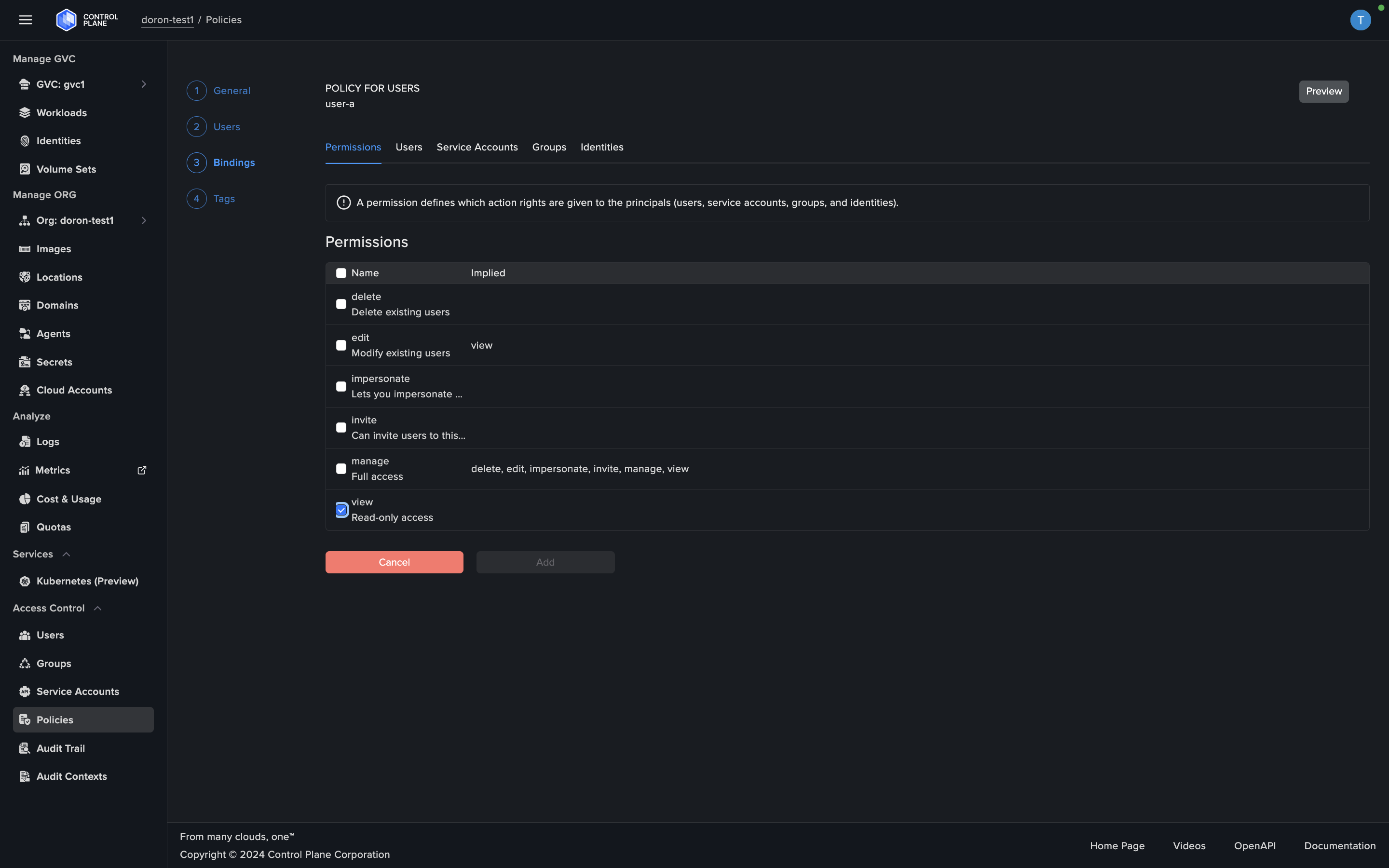Open the hamburger navigation menu
Viewport: 1389px width, 868px height.
click(25, 19)
